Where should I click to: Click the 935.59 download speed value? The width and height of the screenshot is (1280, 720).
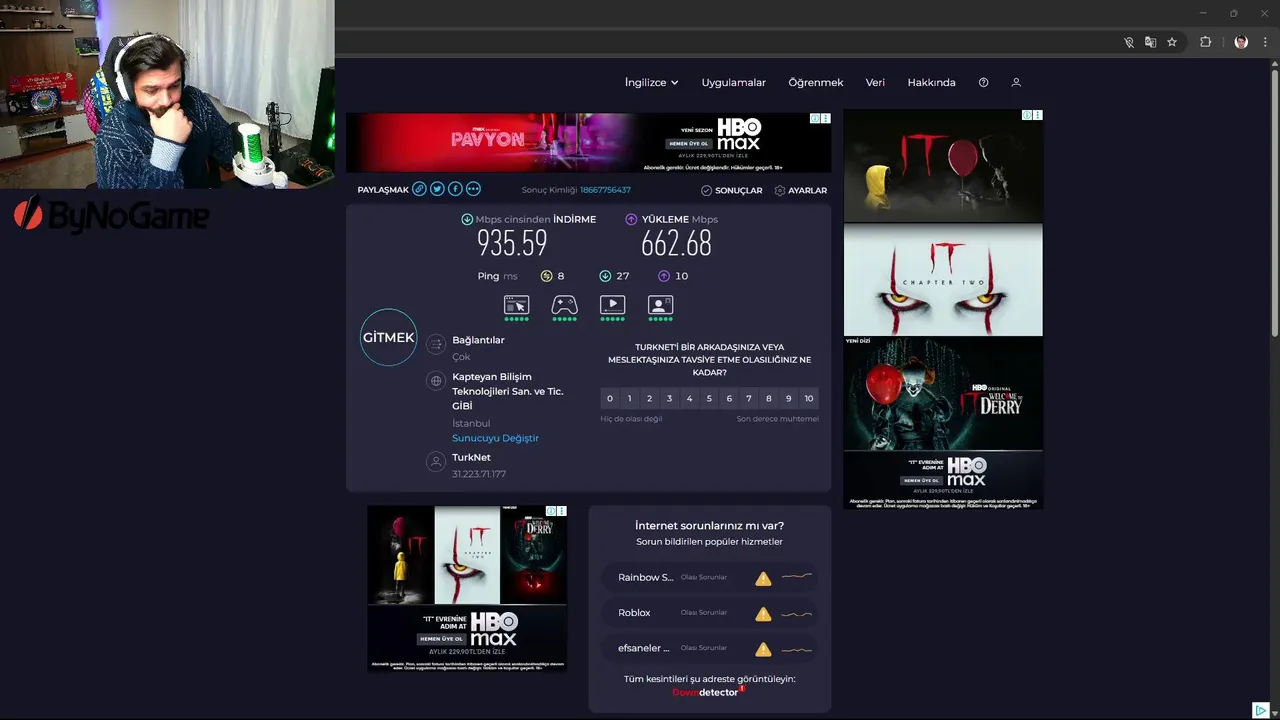pos(512,243)
